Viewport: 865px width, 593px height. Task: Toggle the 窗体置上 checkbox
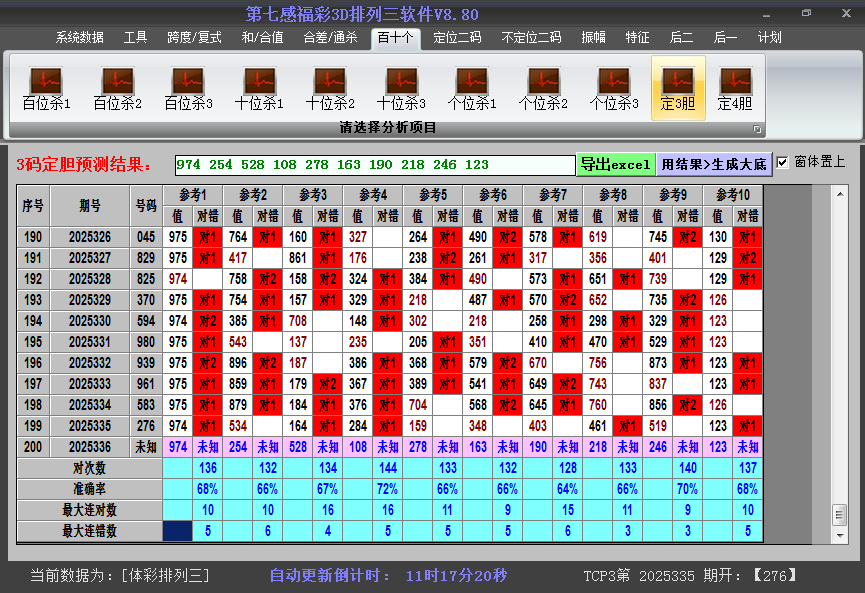click(783, 163)
